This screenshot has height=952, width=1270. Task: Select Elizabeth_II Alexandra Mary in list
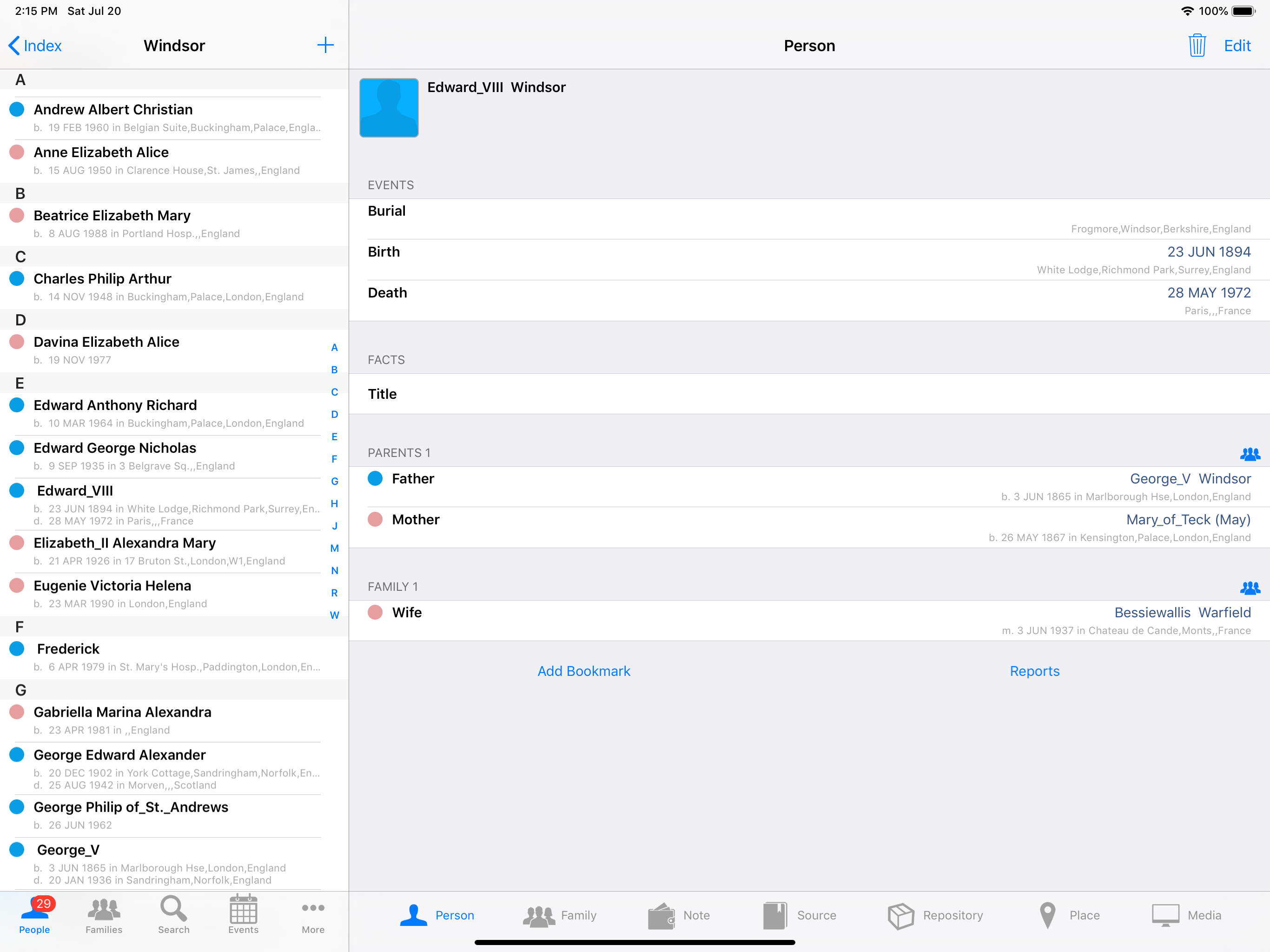click(x=174, y=551)
